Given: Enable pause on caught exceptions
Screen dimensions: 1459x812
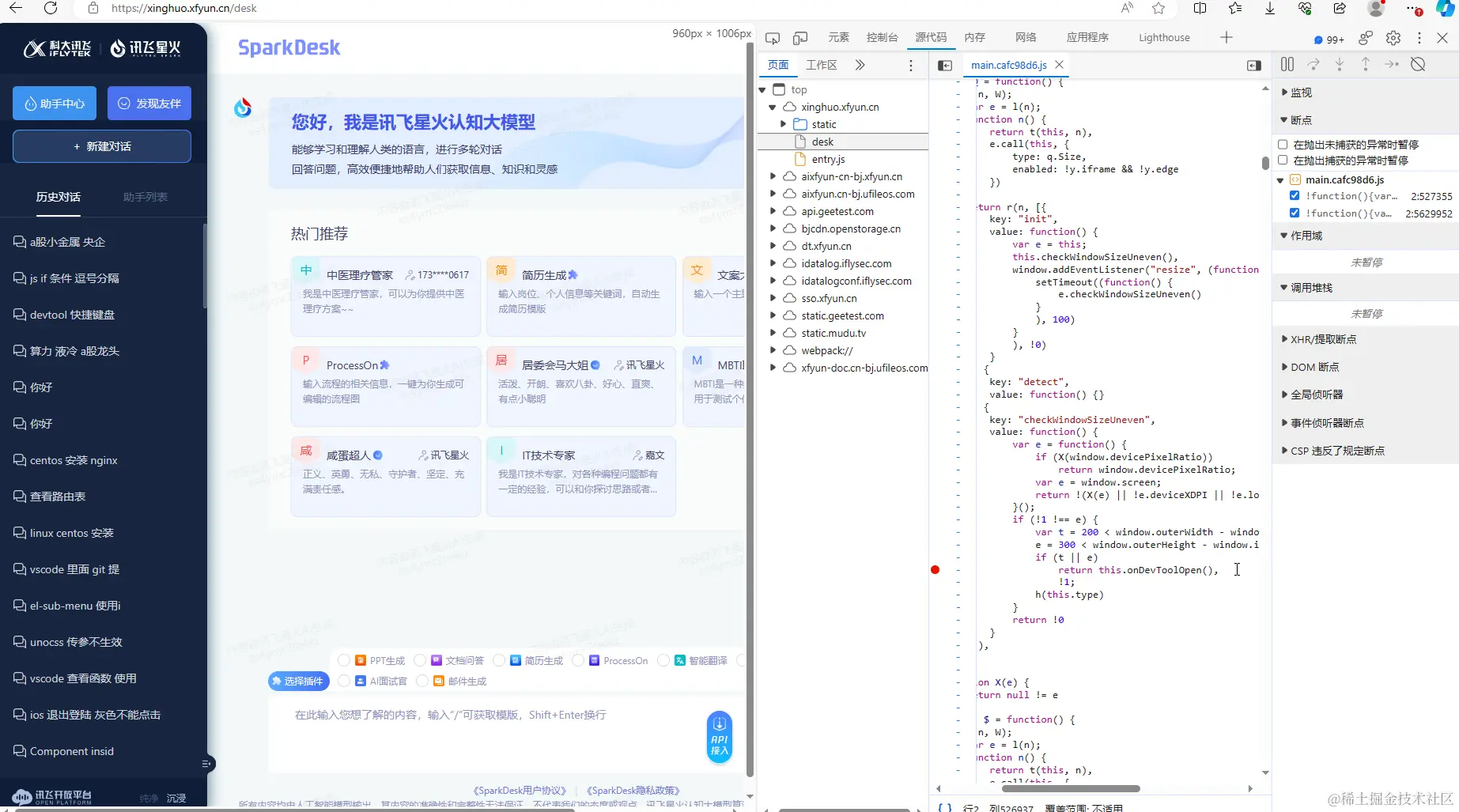Looking at the screenshot, I should [1283, 160].
